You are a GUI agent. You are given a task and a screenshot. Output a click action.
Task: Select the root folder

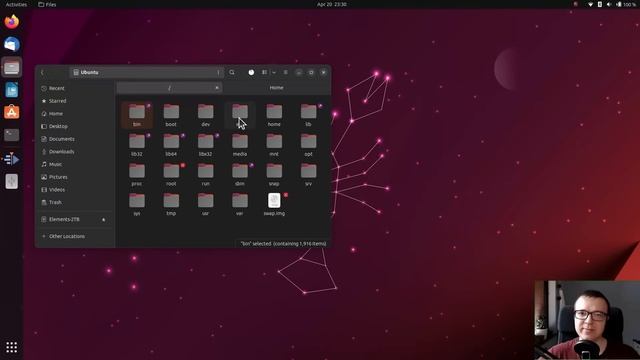(x=171, y=175)
